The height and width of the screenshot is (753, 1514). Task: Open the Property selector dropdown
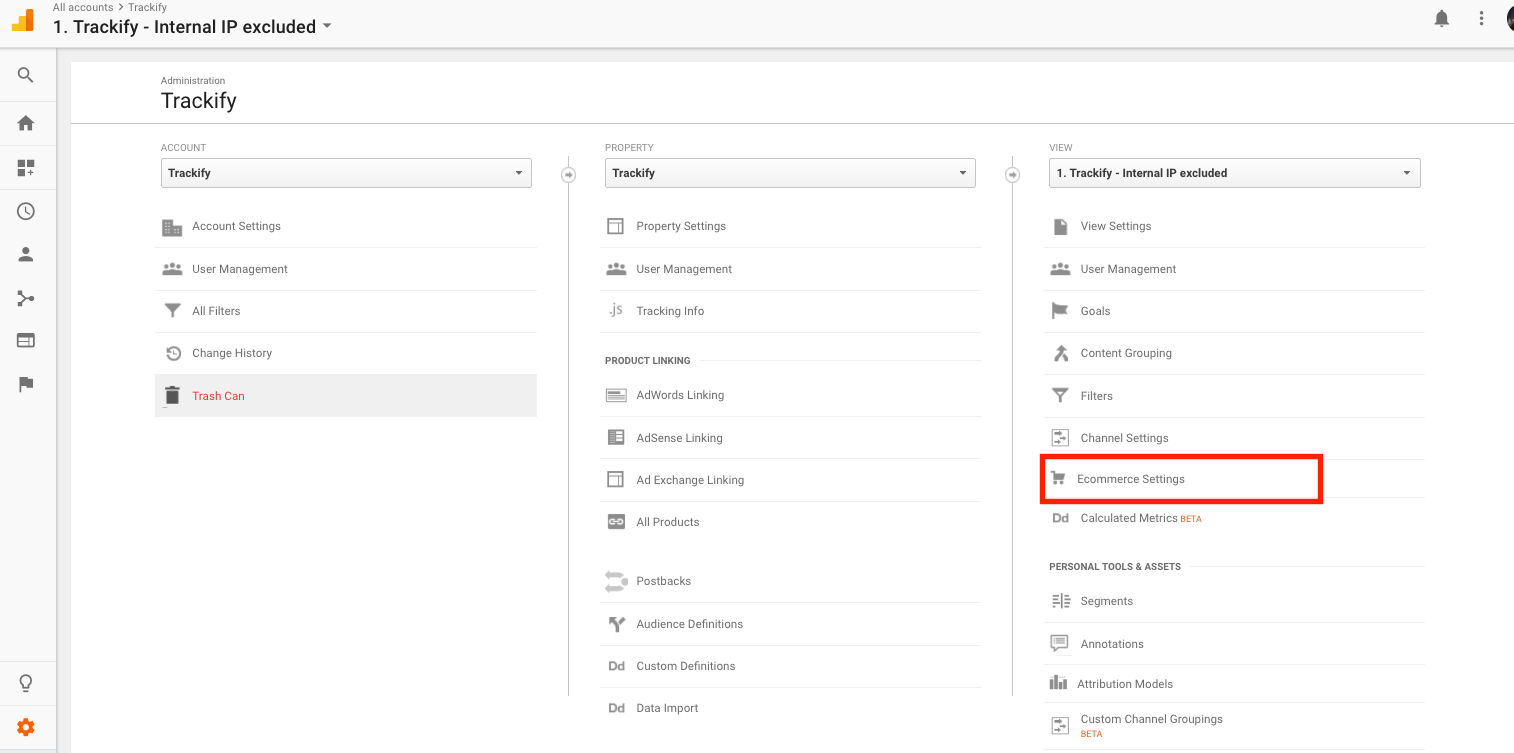(x=790, y=173)
